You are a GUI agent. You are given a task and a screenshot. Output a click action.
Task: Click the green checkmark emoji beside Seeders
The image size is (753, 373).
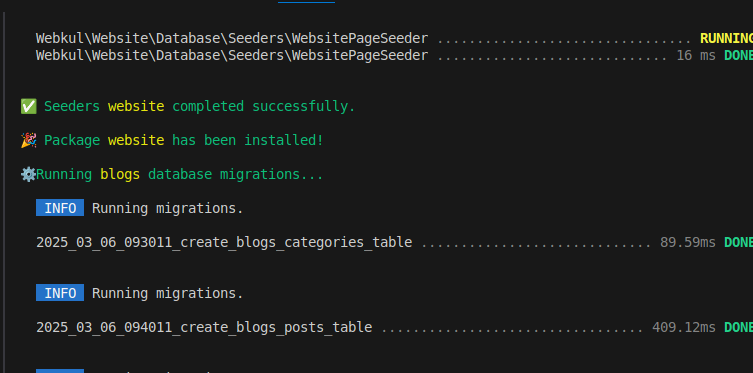28,106
